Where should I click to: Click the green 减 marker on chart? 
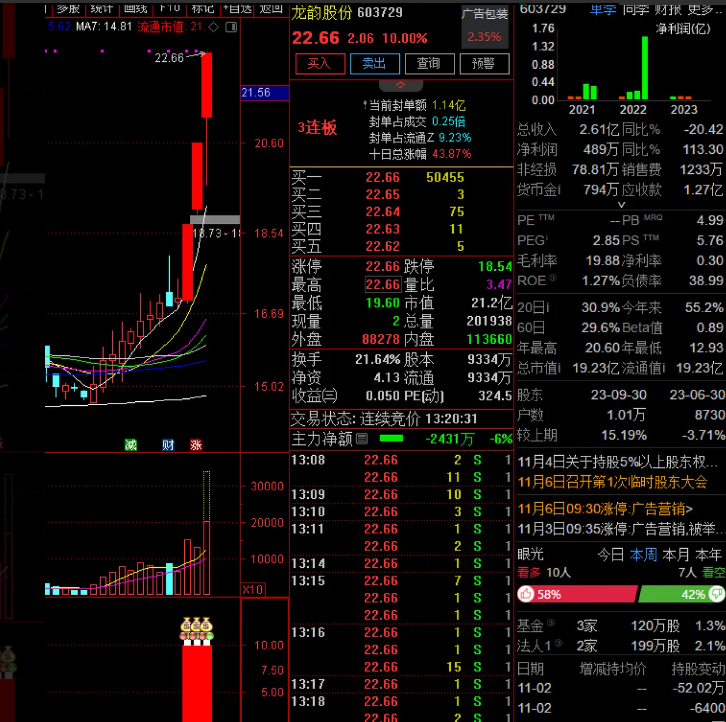pyautogui.click(x=130, y=445)
